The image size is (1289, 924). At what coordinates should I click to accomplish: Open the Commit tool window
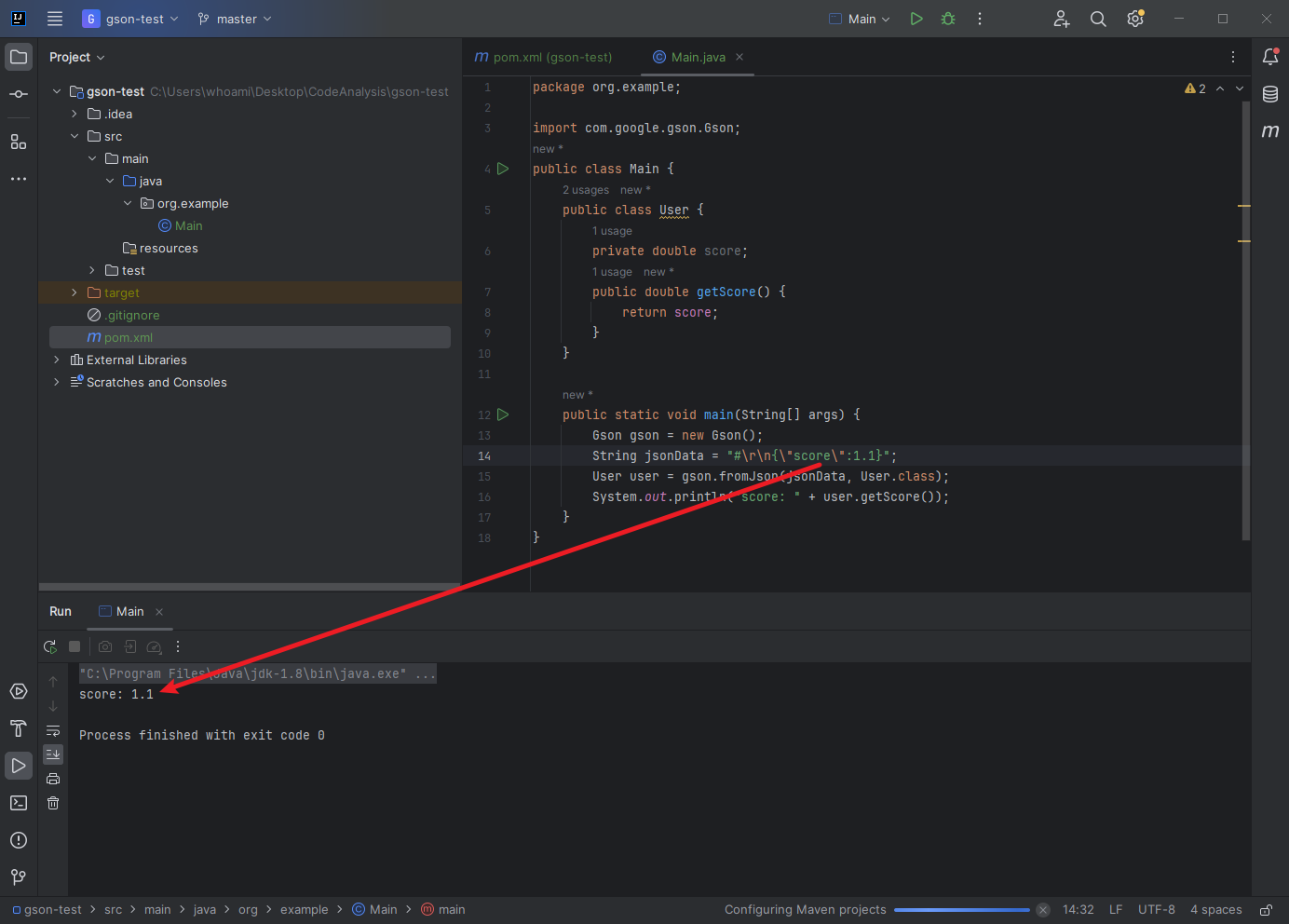click(x=19, y=94)
